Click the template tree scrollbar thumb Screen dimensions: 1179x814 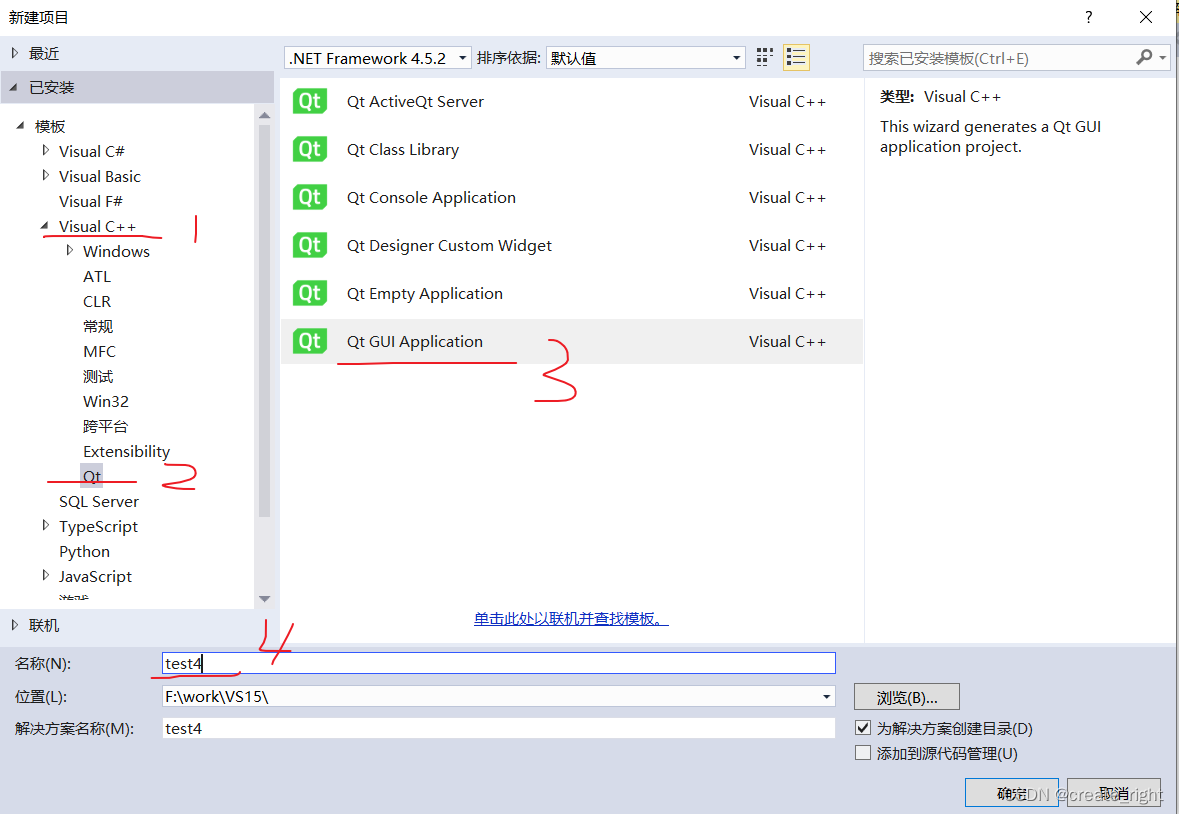[x=264, y=321]
